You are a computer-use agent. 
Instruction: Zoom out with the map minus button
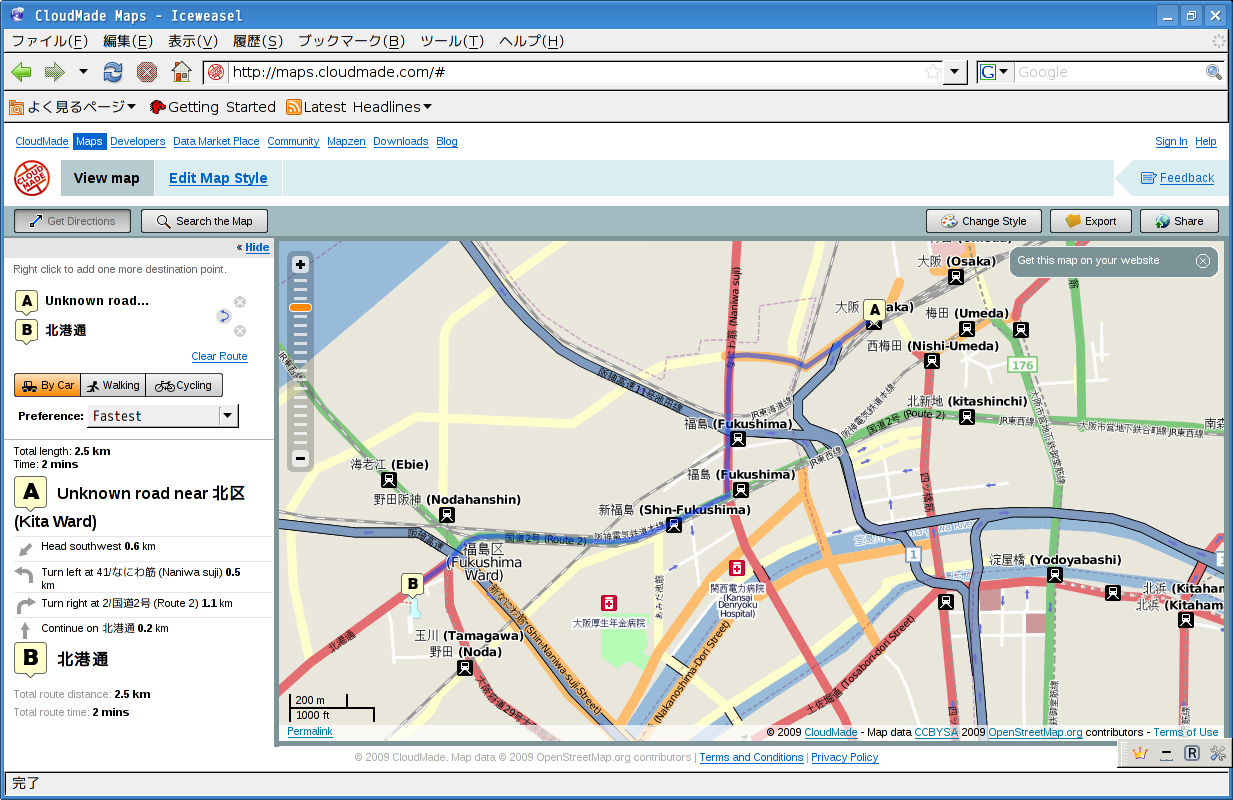coord(300,459)
